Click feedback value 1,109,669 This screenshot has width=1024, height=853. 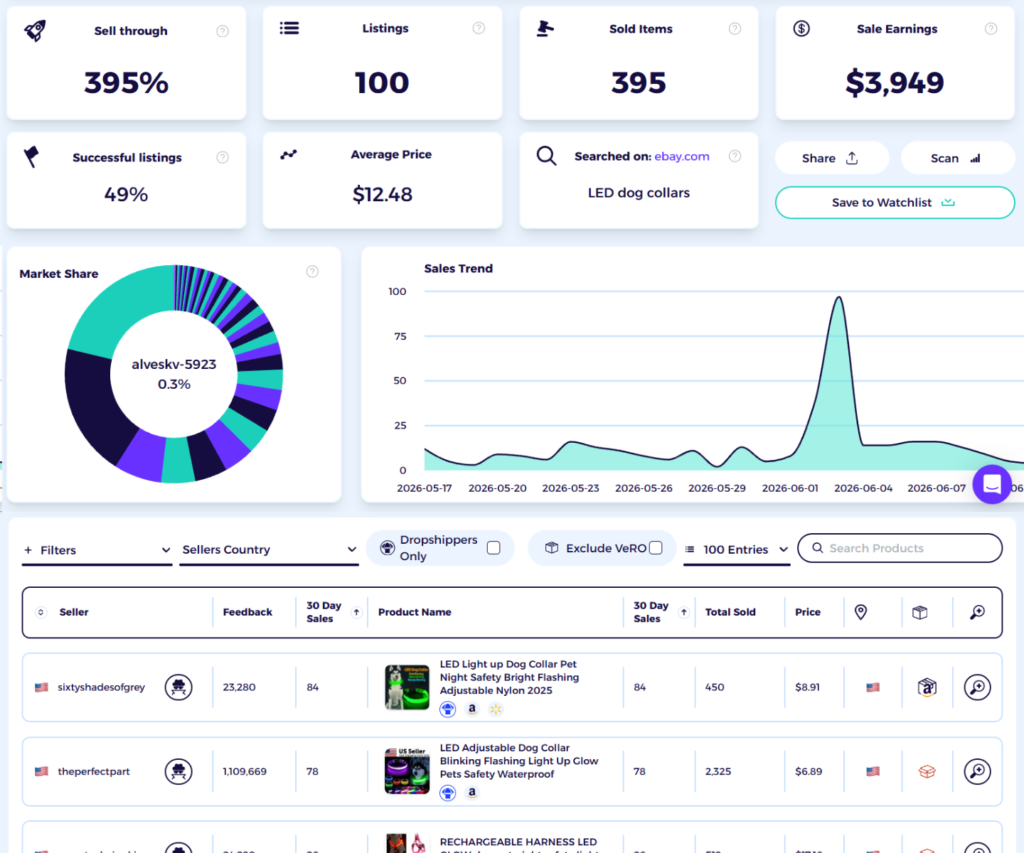244,771
